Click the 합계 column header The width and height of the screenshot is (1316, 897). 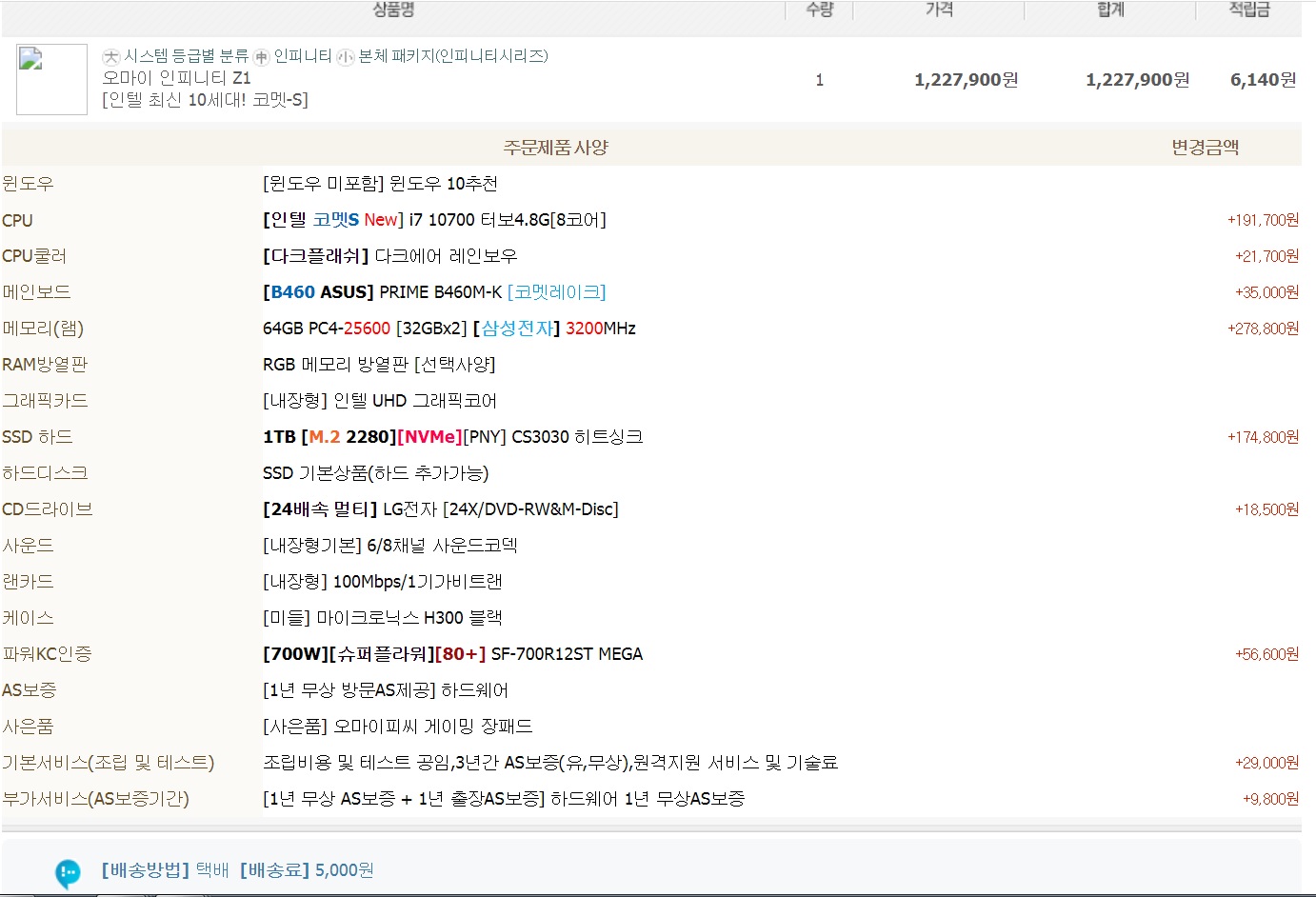click(x=1110, y=9)
